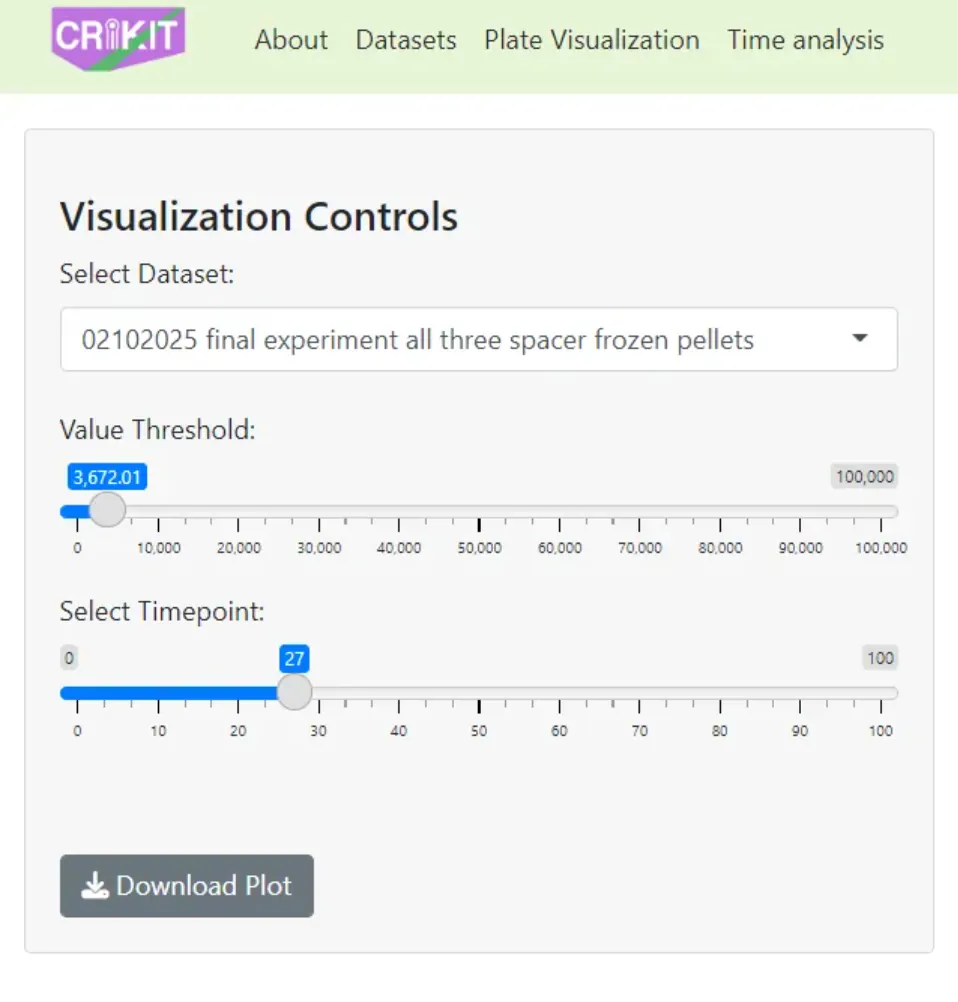Click the 27 timepoint value bubble
958x1002 pixels.
tap(294, 658)
